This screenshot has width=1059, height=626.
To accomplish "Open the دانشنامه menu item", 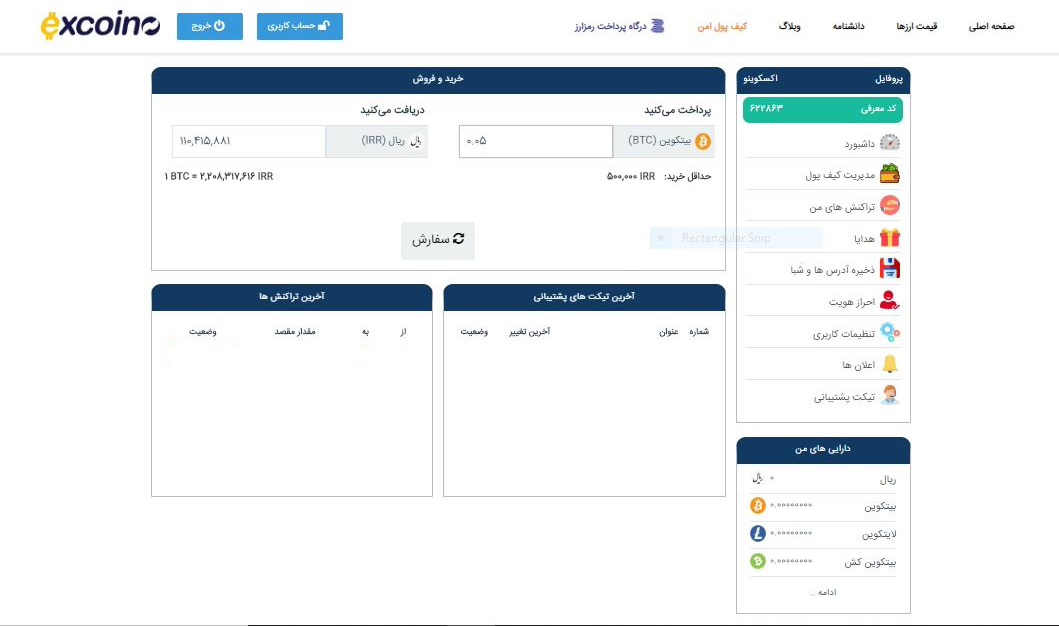I will 848,26.
